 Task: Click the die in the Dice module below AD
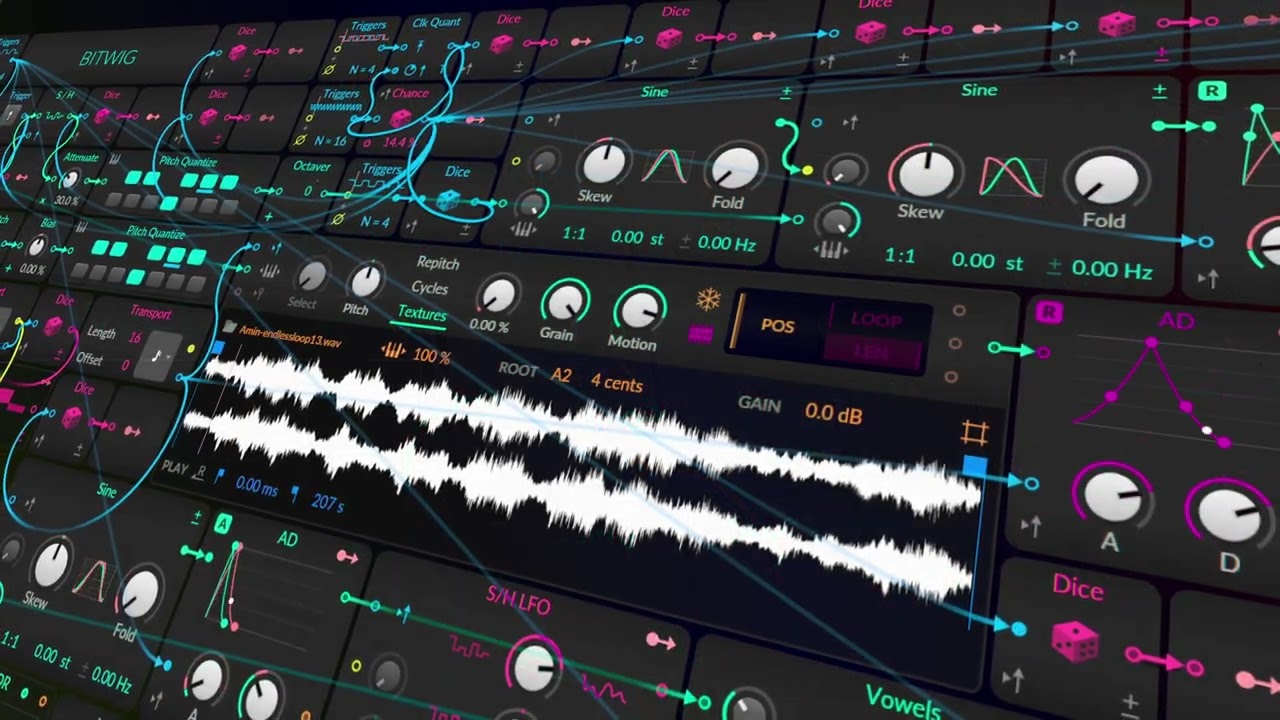click(x=1075, y=641)
